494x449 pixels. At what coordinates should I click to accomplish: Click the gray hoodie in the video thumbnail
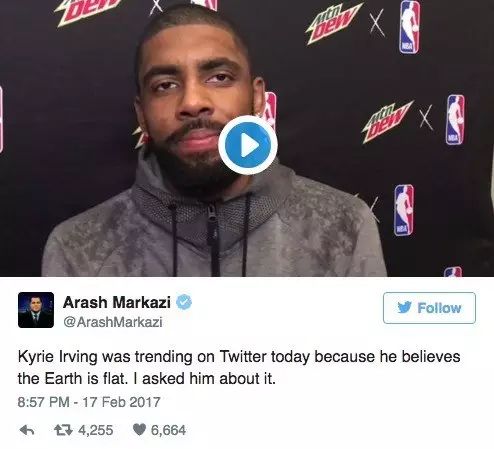click(213, 233)
